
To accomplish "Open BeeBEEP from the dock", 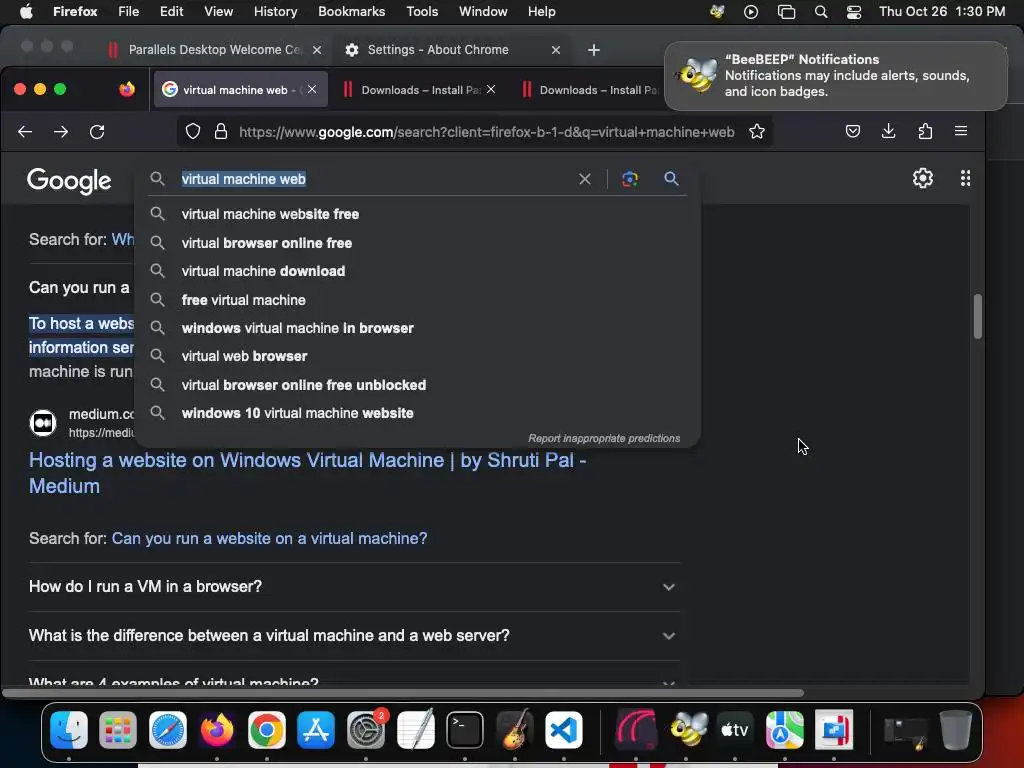I will pyautogui.click(x=686, y=729).
